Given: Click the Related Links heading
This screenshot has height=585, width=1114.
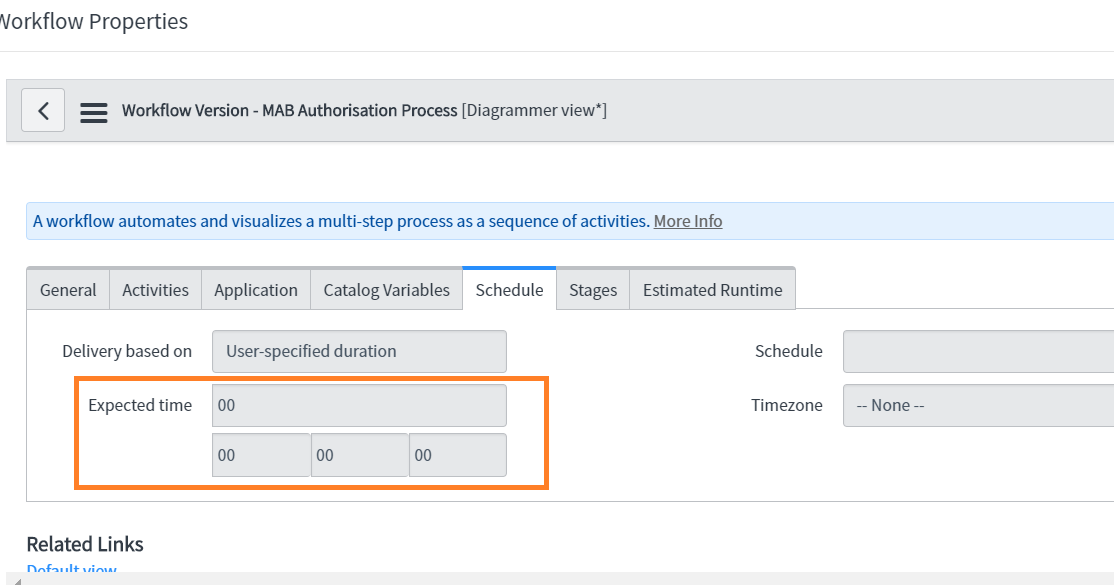Looking at the screenshot, I should [85, 544].
